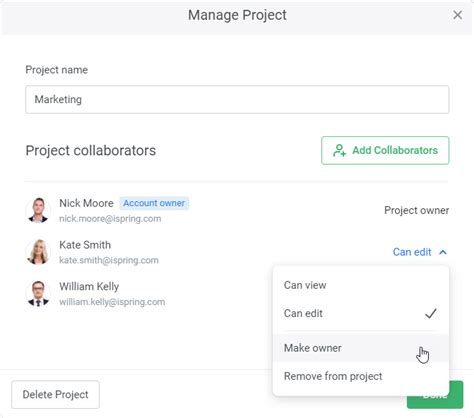Click Nick Moore's avatar
Viewport: 474px width, 418px height.
pyautogui.click(x=38, y=210)
